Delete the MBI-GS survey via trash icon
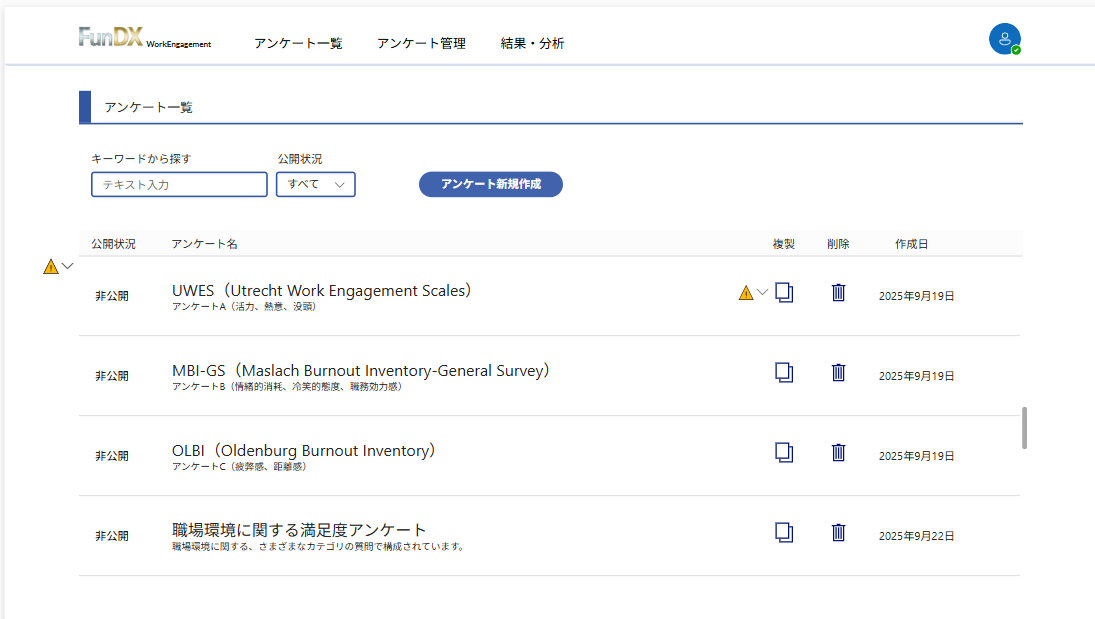The image size is (1095, 619). pyautogui.click(x=838, y=372)
